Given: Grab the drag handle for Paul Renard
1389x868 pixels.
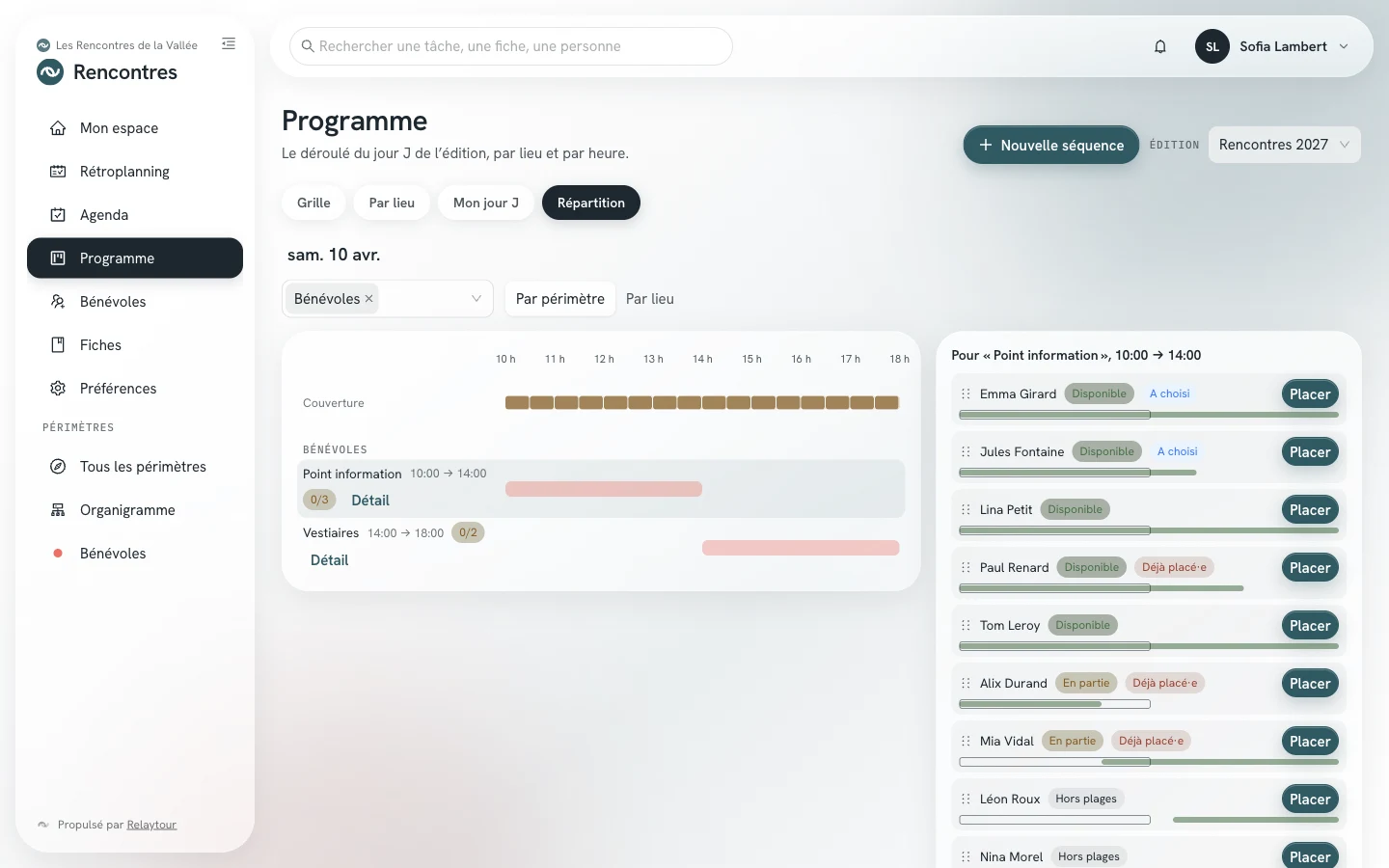Looking at the screenshot, I should [x=966, y=567].
